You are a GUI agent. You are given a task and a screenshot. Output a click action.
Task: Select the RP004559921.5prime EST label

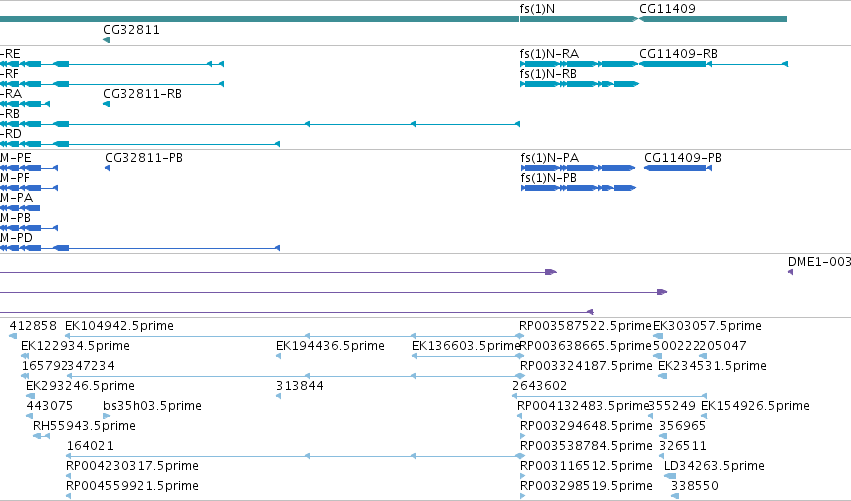coord(132,486)
